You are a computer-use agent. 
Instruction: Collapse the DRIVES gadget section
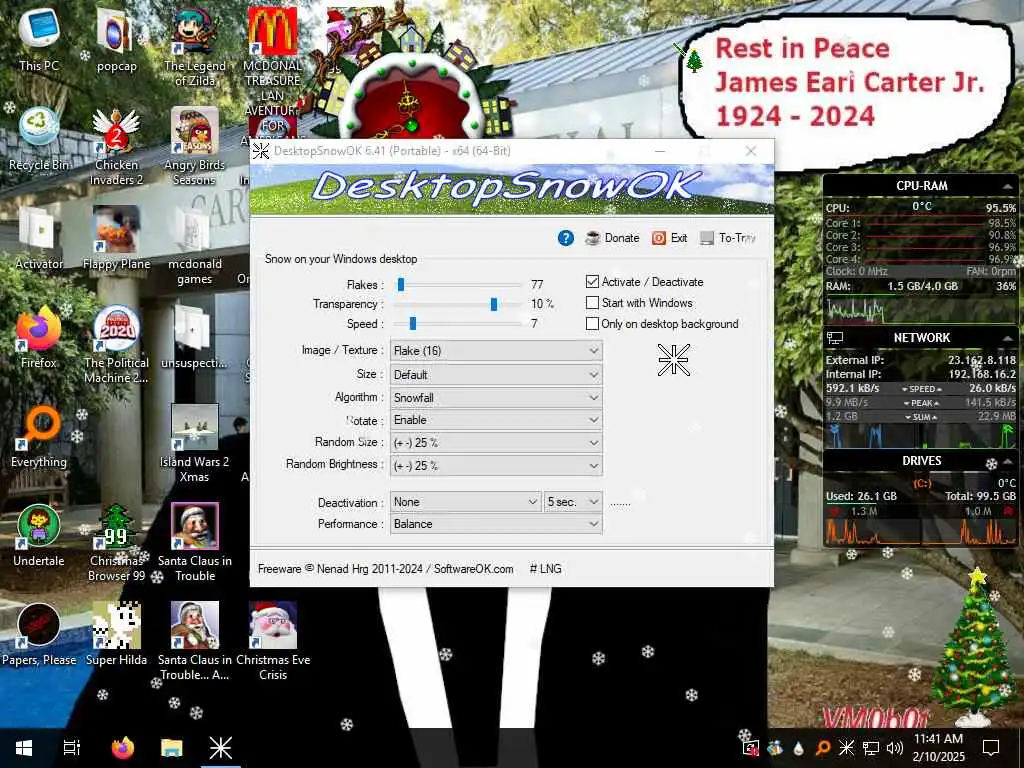tap(1006, 461)
